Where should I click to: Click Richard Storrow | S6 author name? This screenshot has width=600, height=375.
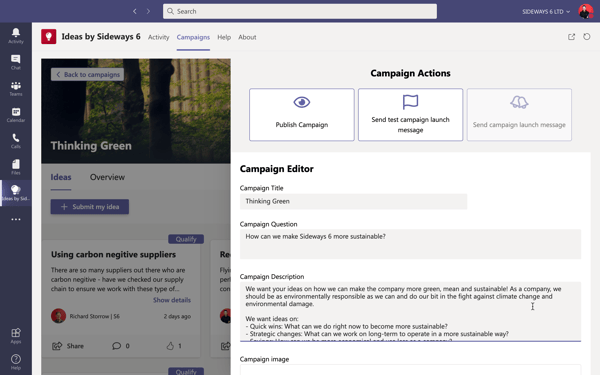tap(95, 316)
